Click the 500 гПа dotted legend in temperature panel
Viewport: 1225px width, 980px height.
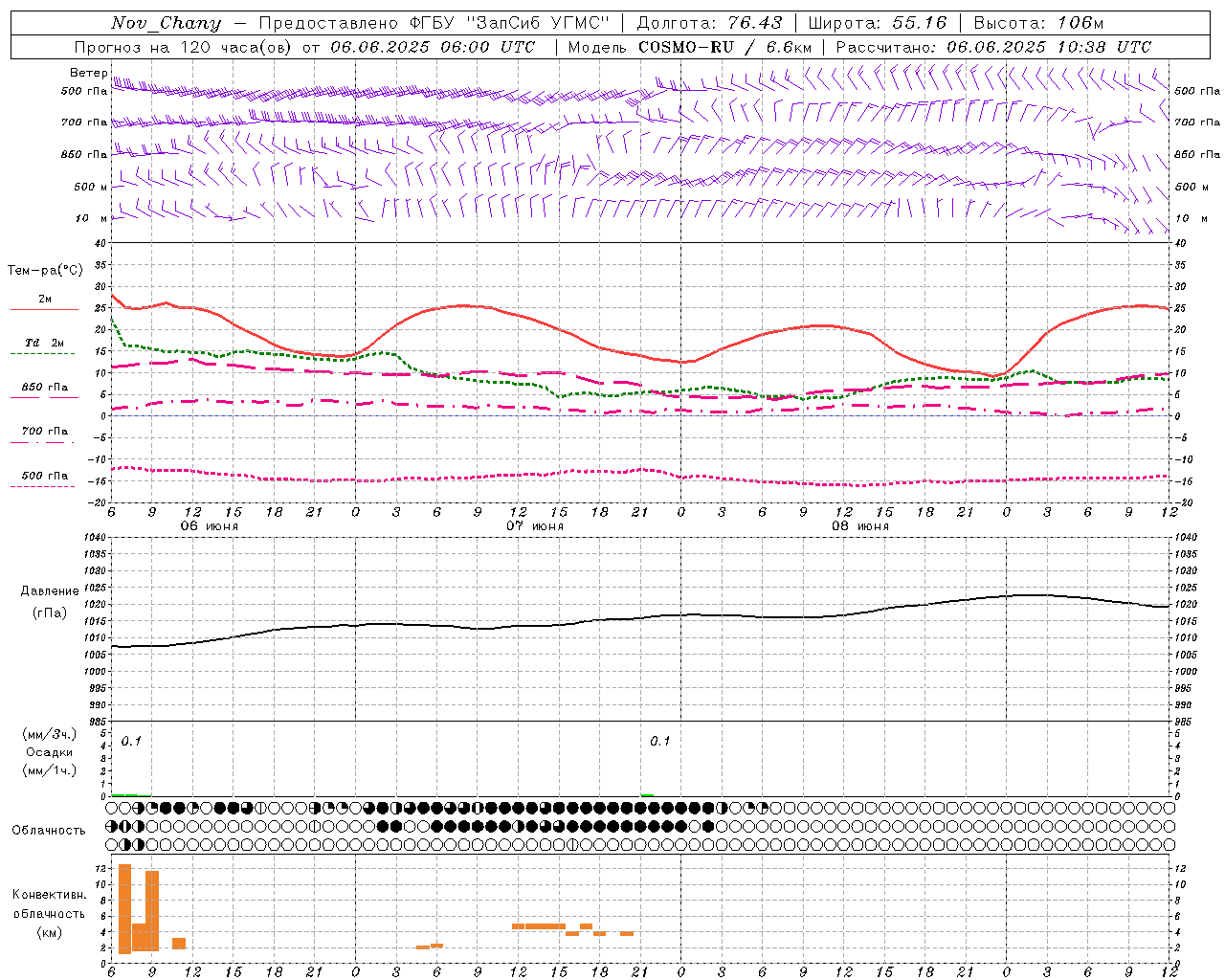pos(44,479)
